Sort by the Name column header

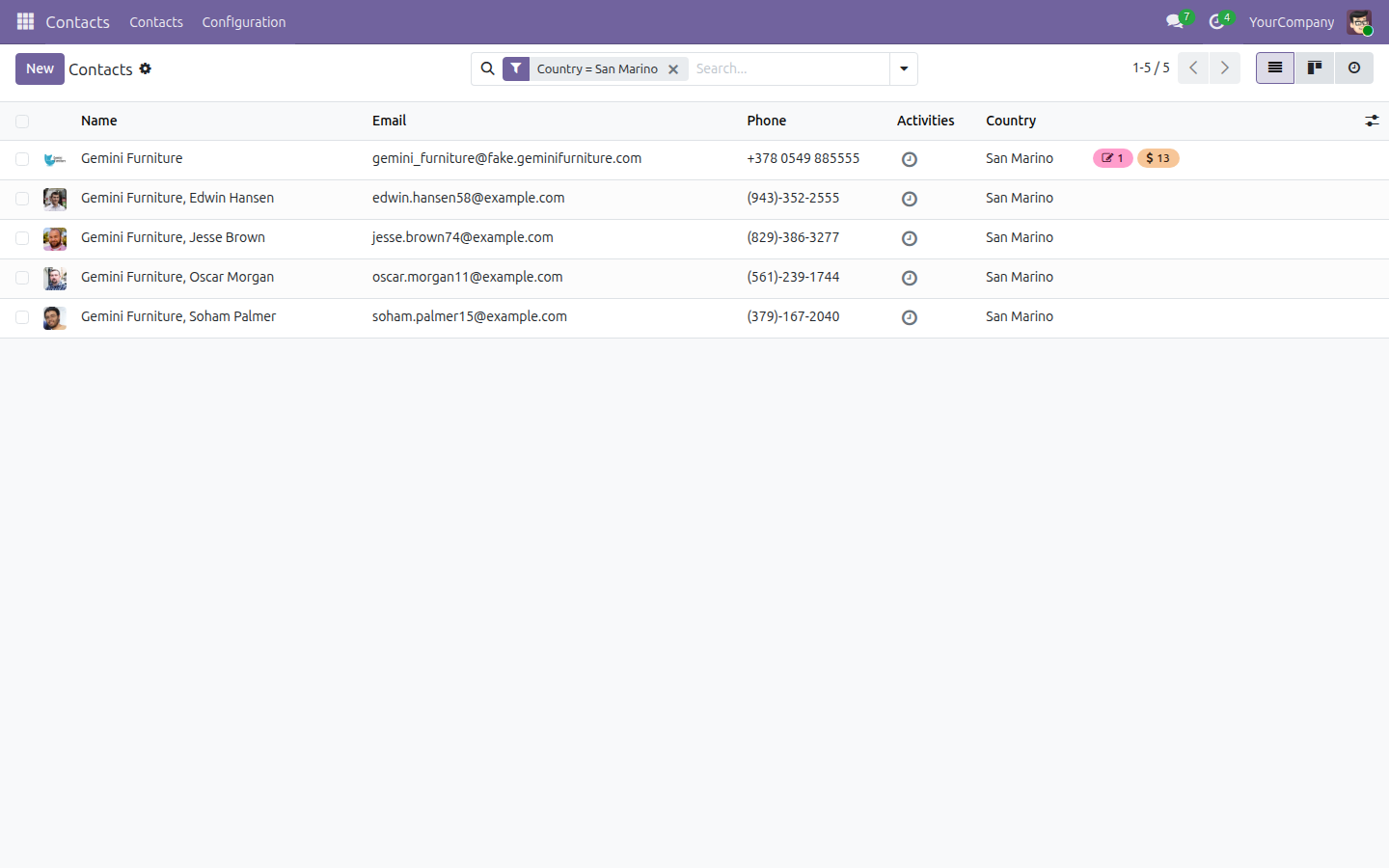tap(99, 121)
